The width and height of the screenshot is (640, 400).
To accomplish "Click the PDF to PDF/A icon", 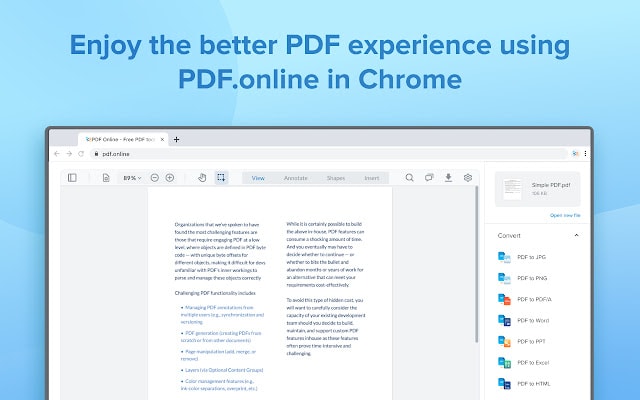I will pyautogui.click(x=504, y=299).
